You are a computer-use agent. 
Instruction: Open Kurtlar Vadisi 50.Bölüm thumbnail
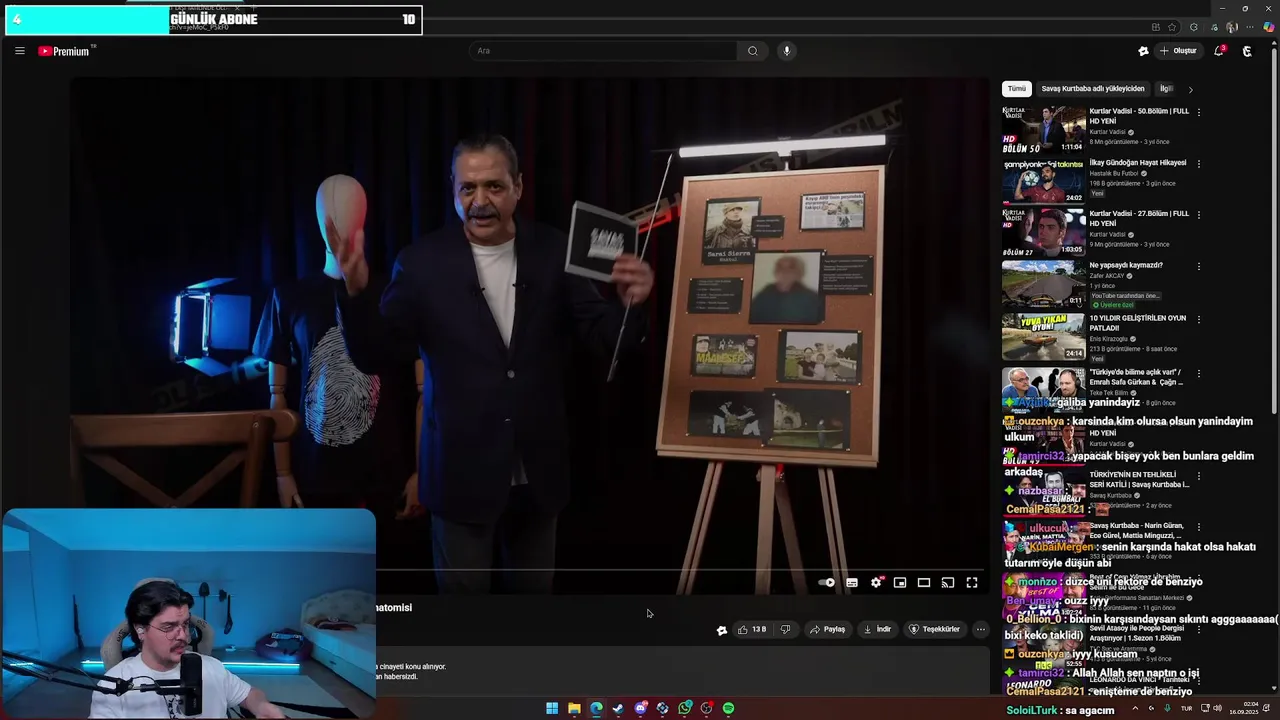pos(1043,128)
